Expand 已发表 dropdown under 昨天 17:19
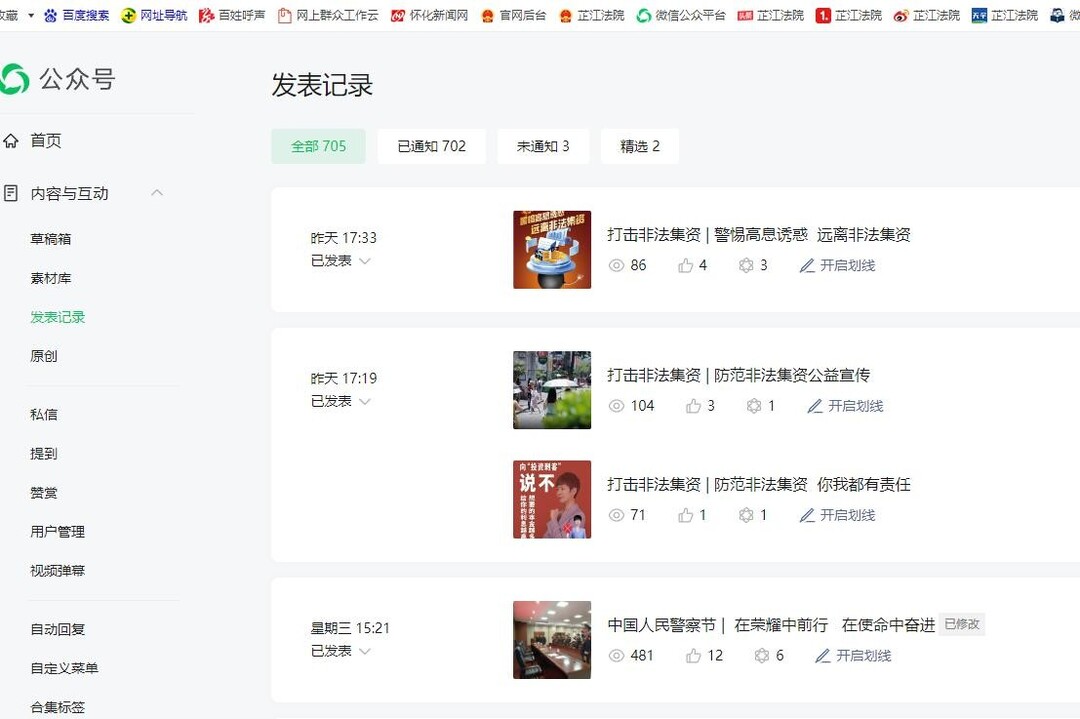 364,401
